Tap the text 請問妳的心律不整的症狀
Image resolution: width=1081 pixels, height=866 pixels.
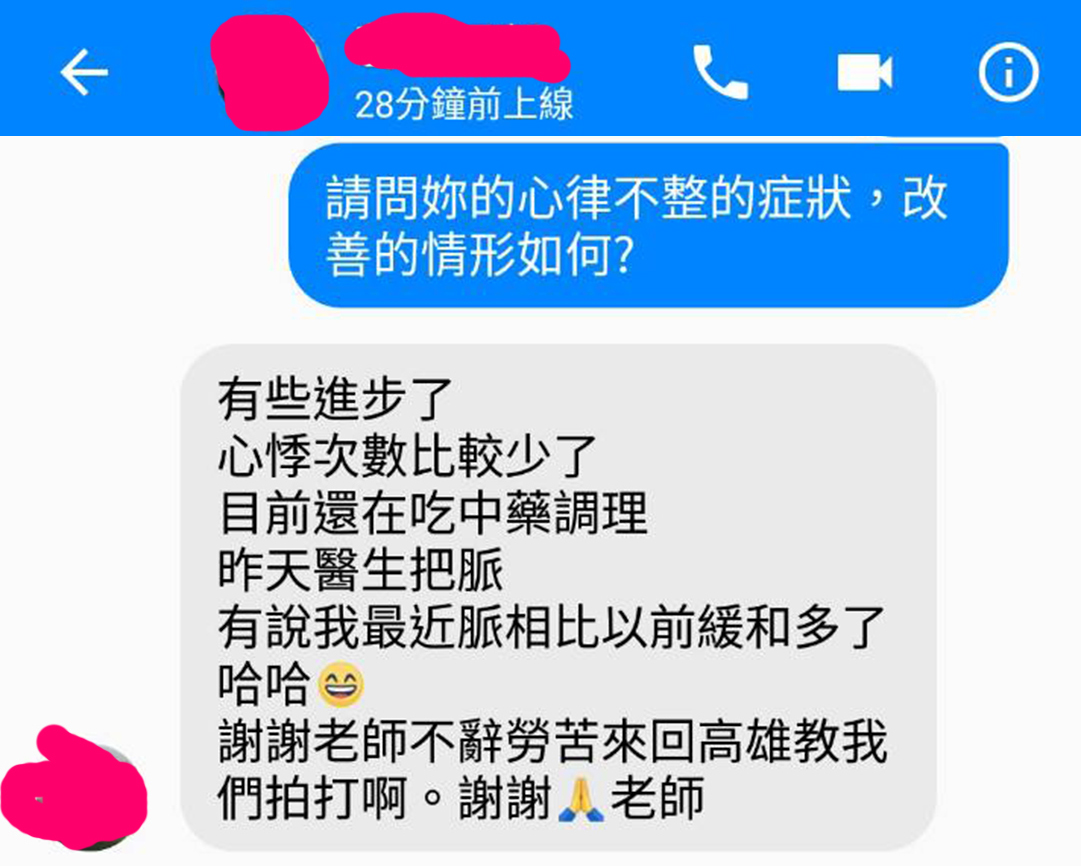[588, 198]
